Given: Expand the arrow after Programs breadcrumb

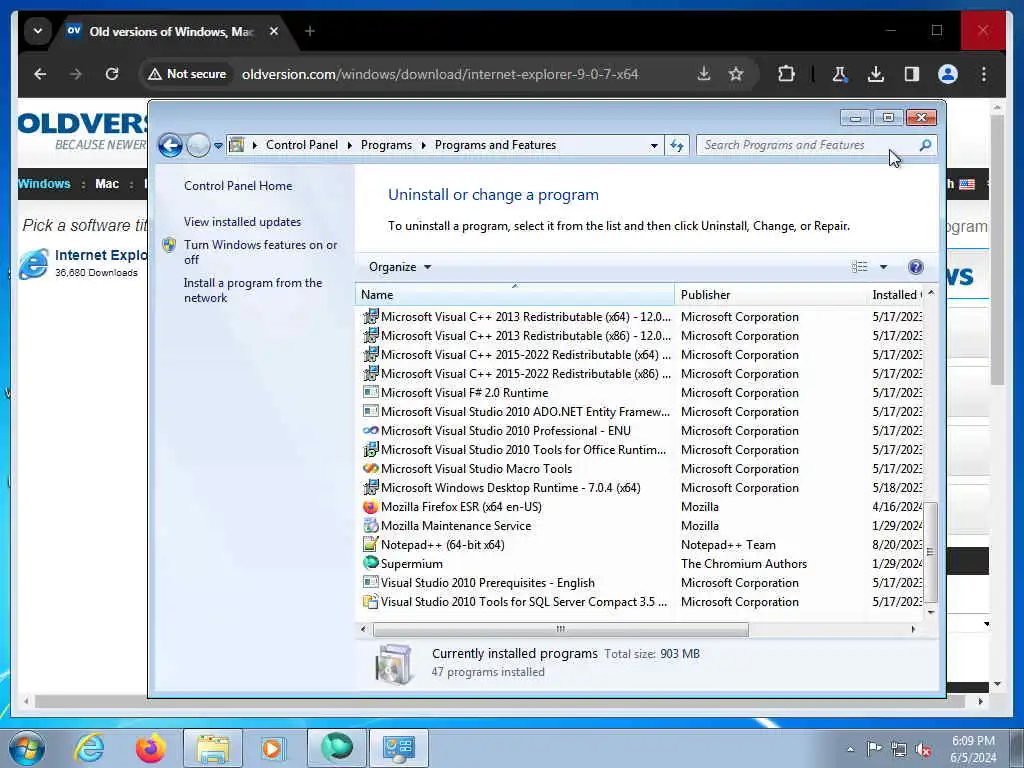Looking at the screenshot, I should coord(423,146).
